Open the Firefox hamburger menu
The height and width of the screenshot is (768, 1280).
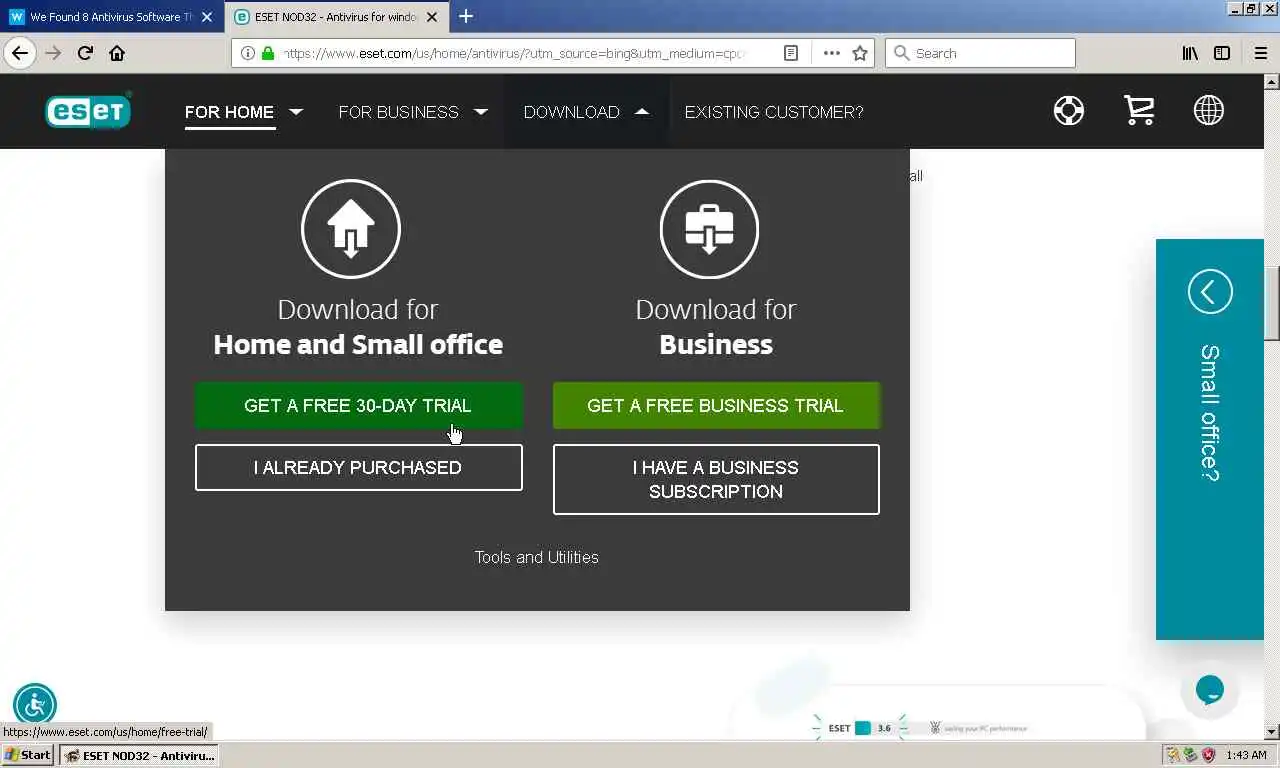(1260, 53)
